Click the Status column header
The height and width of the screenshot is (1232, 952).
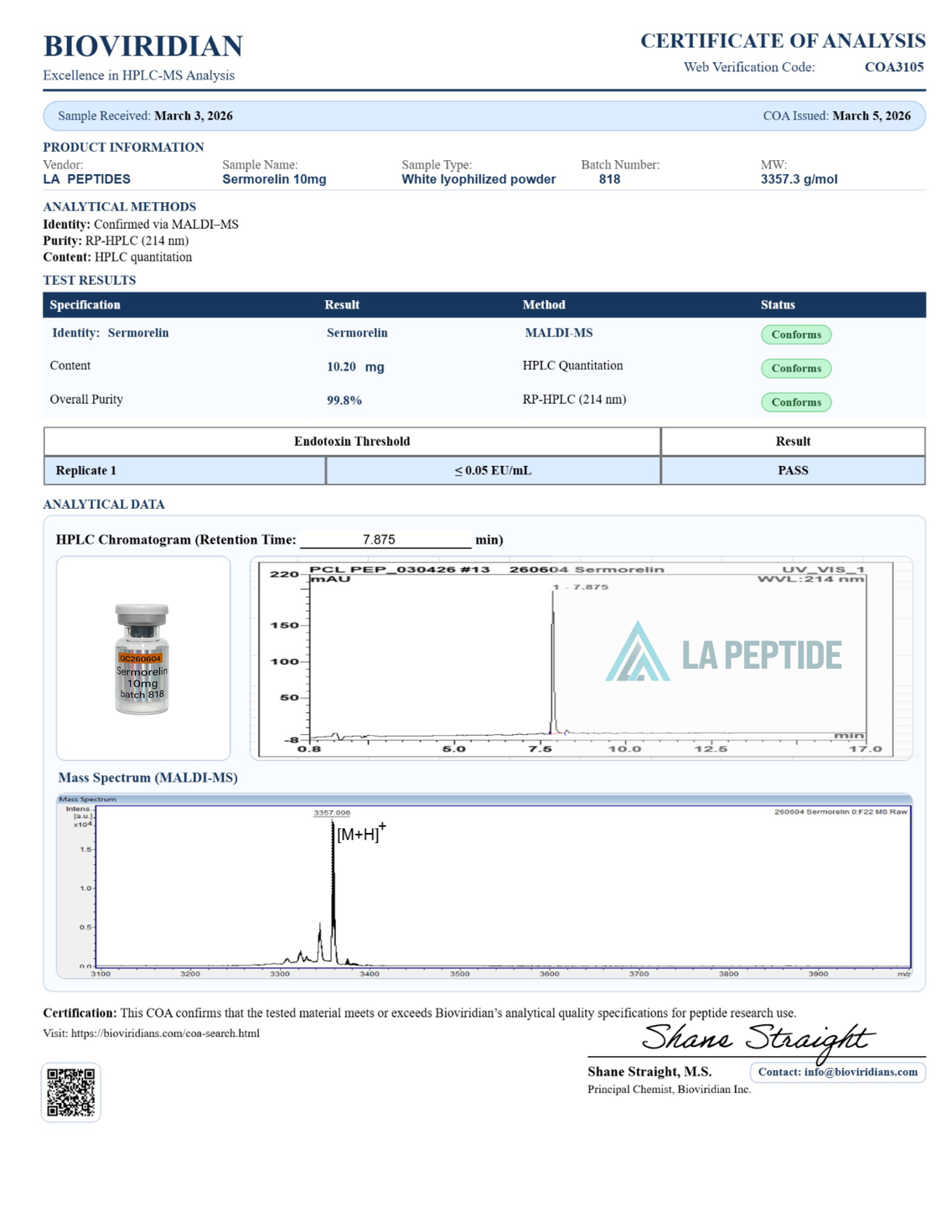778,305
